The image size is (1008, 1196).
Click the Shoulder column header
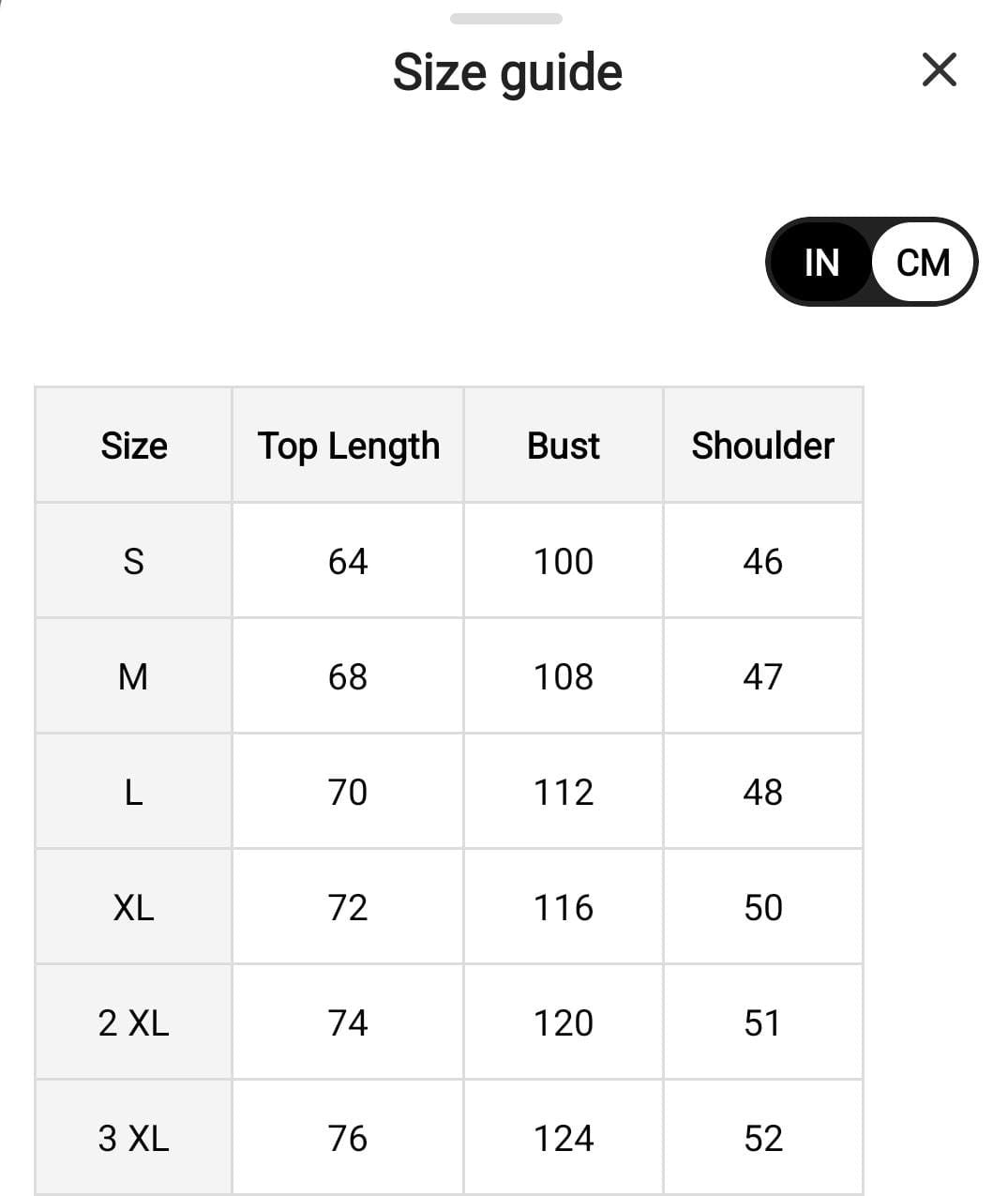(762, 446)
